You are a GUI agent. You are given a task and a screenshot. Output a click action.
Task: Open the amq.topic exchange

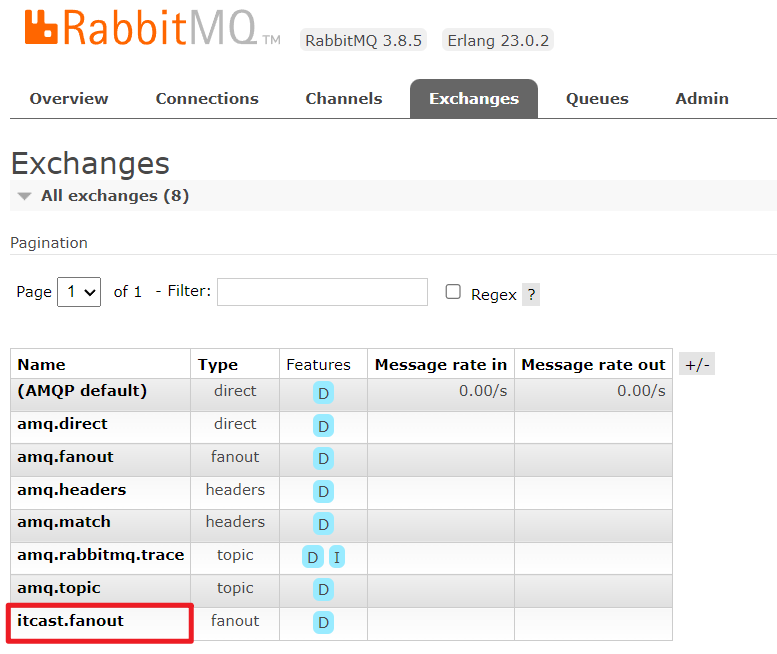pyautogui.click(x=59, y=588)
